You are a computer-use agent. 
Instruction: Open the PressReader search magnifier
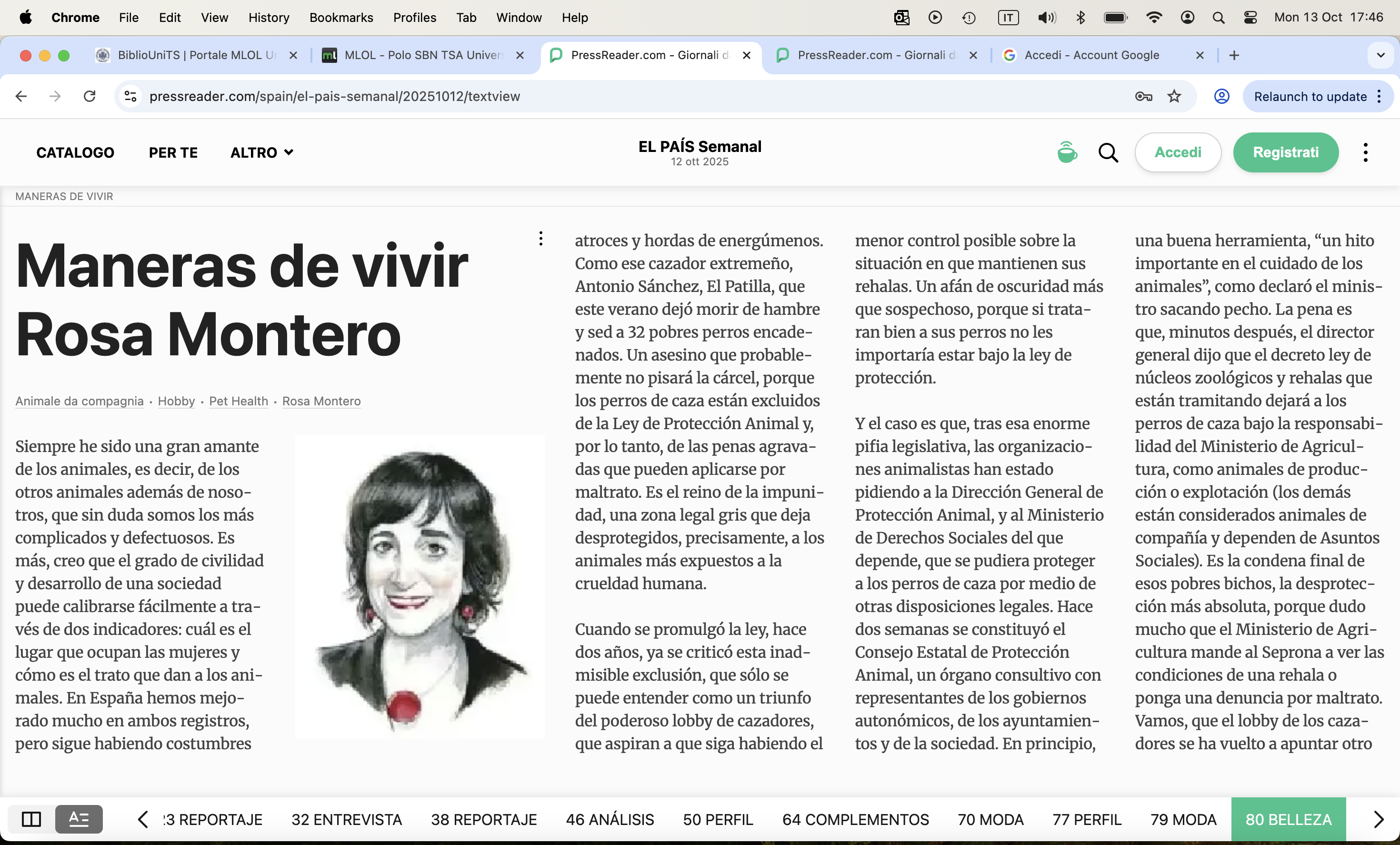click(x=1108, y=152)
